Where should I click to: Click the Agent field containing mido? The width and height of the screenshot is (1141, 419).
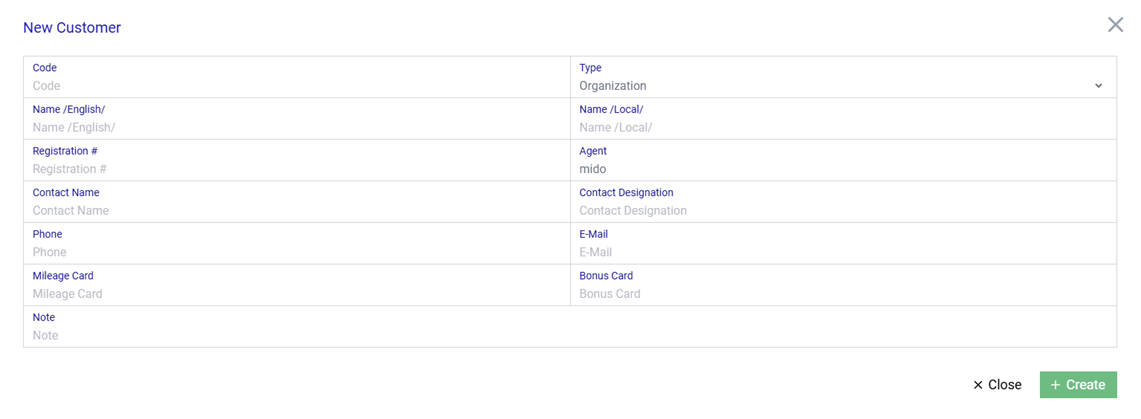[842, 169]
